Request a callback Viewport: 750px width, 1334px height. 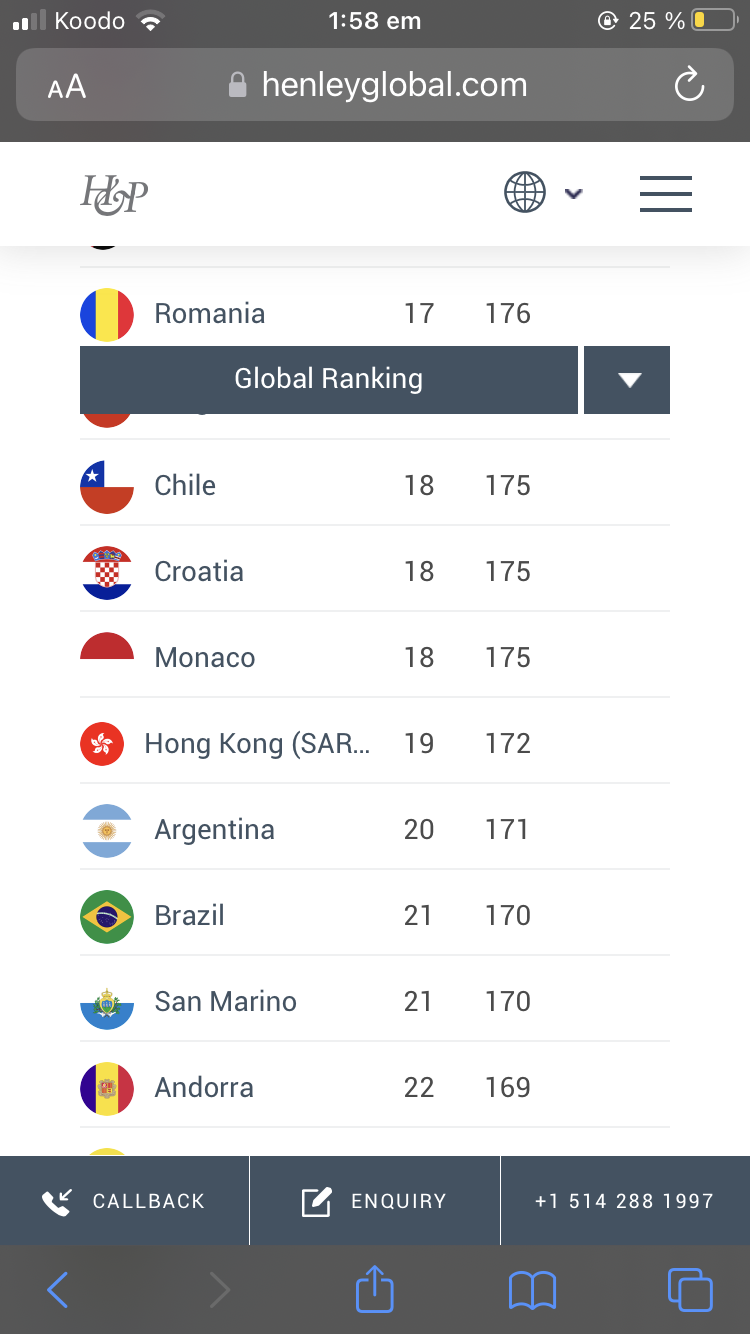pyautogui.click(x=124, y=1201)
